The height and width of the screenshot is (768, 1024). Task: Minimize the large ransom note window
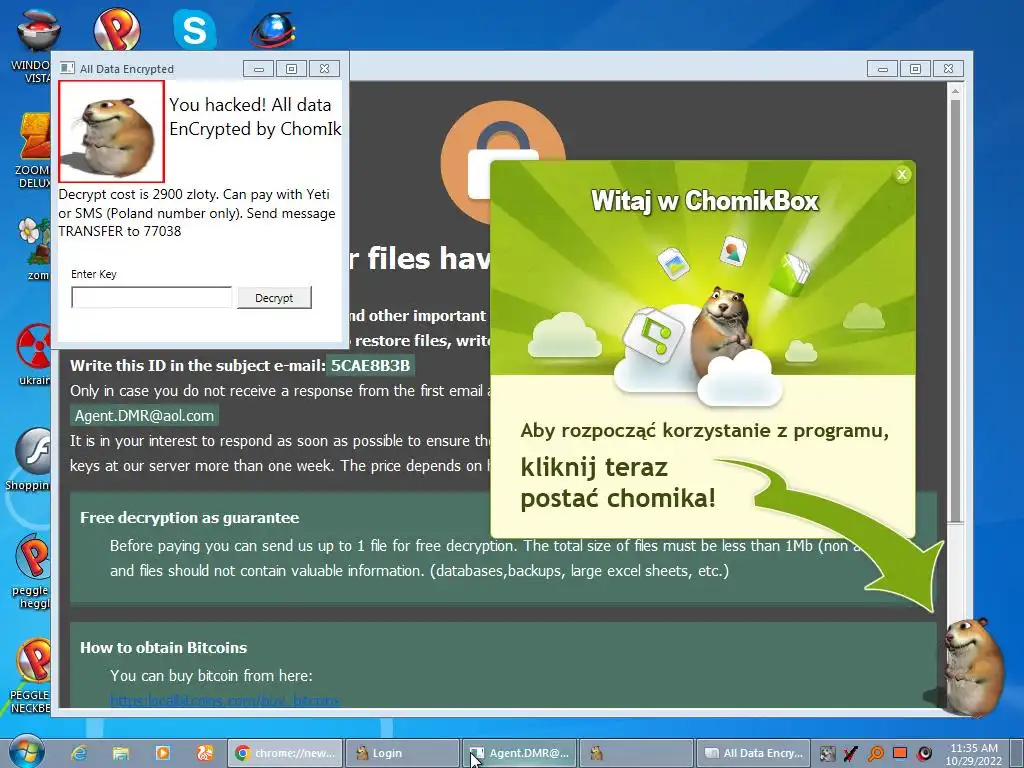(883, 69)
